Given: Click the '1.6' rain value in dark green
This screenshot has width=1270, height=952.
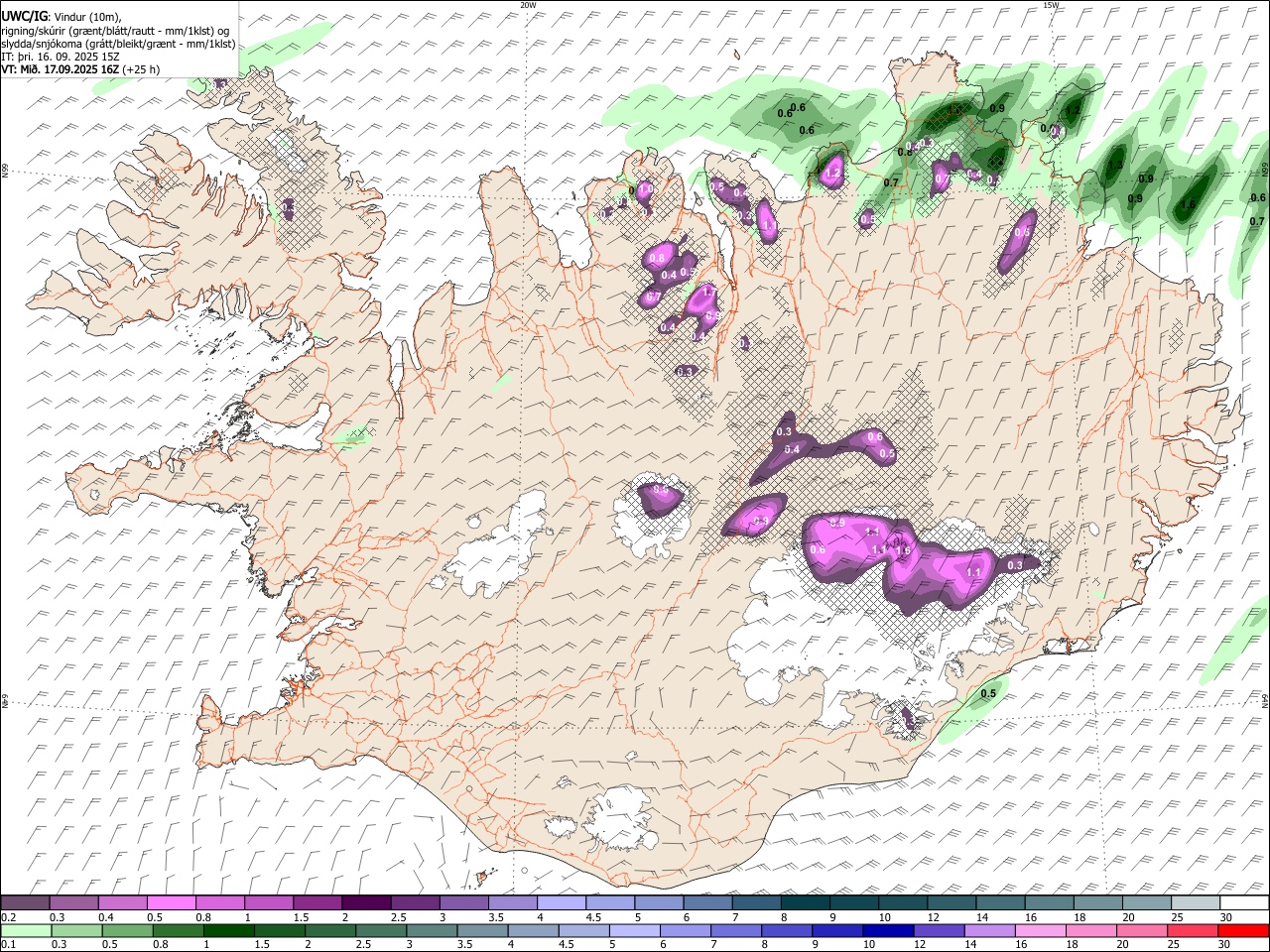Looking at the screenshot, I should (1188, 205).
